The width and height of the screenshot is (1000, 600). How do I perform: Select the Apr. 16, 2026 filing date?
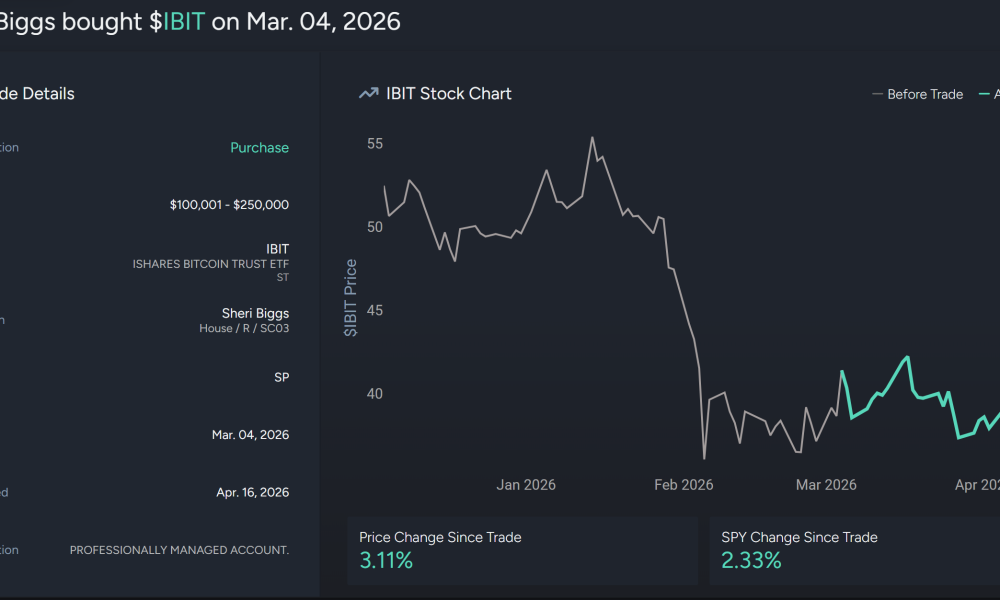coord(252,492)
